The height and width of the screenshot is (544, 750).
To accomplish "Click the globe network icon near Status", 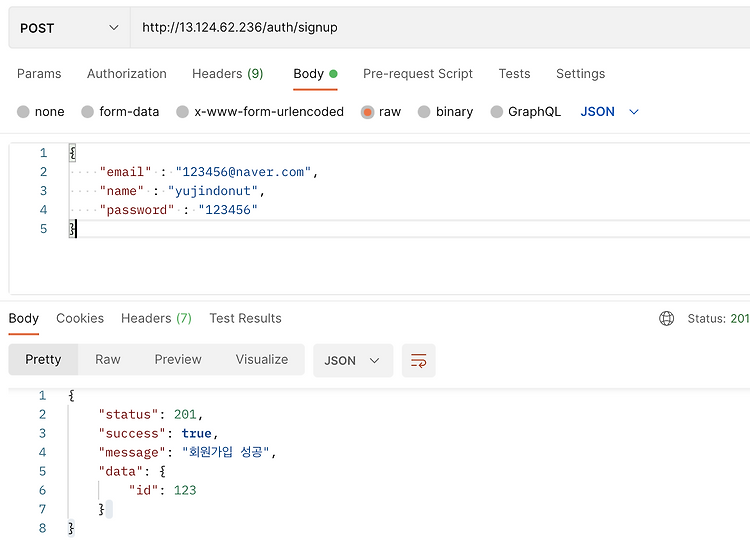I will 667,319.
